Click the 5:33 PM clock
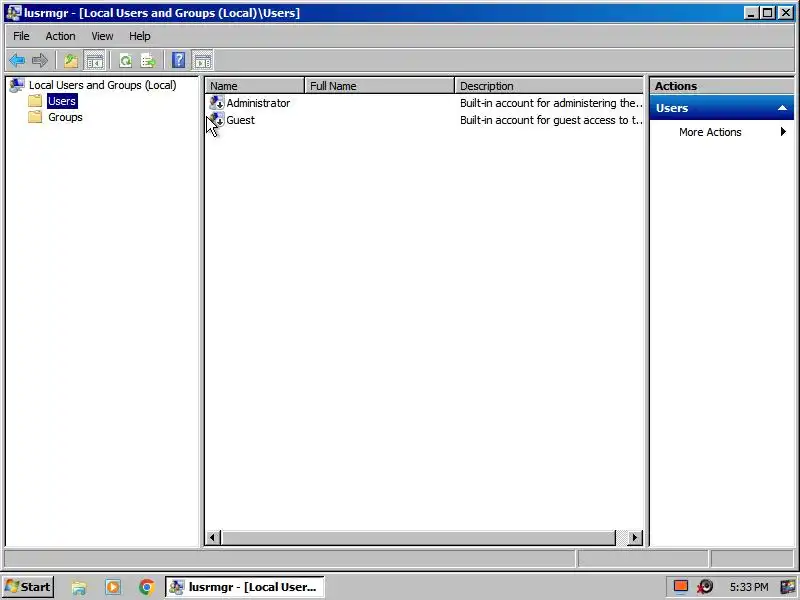The height and width of the screenshot is (600, 800). (x=748, y=587)
